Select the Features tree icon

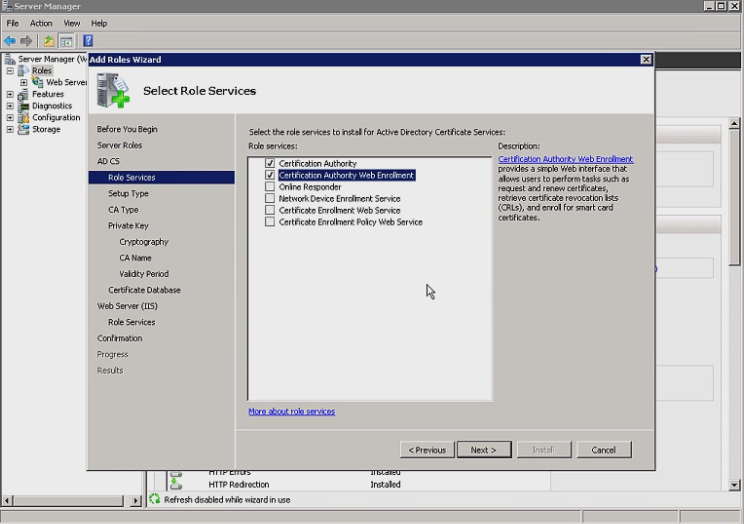point(23,94)
